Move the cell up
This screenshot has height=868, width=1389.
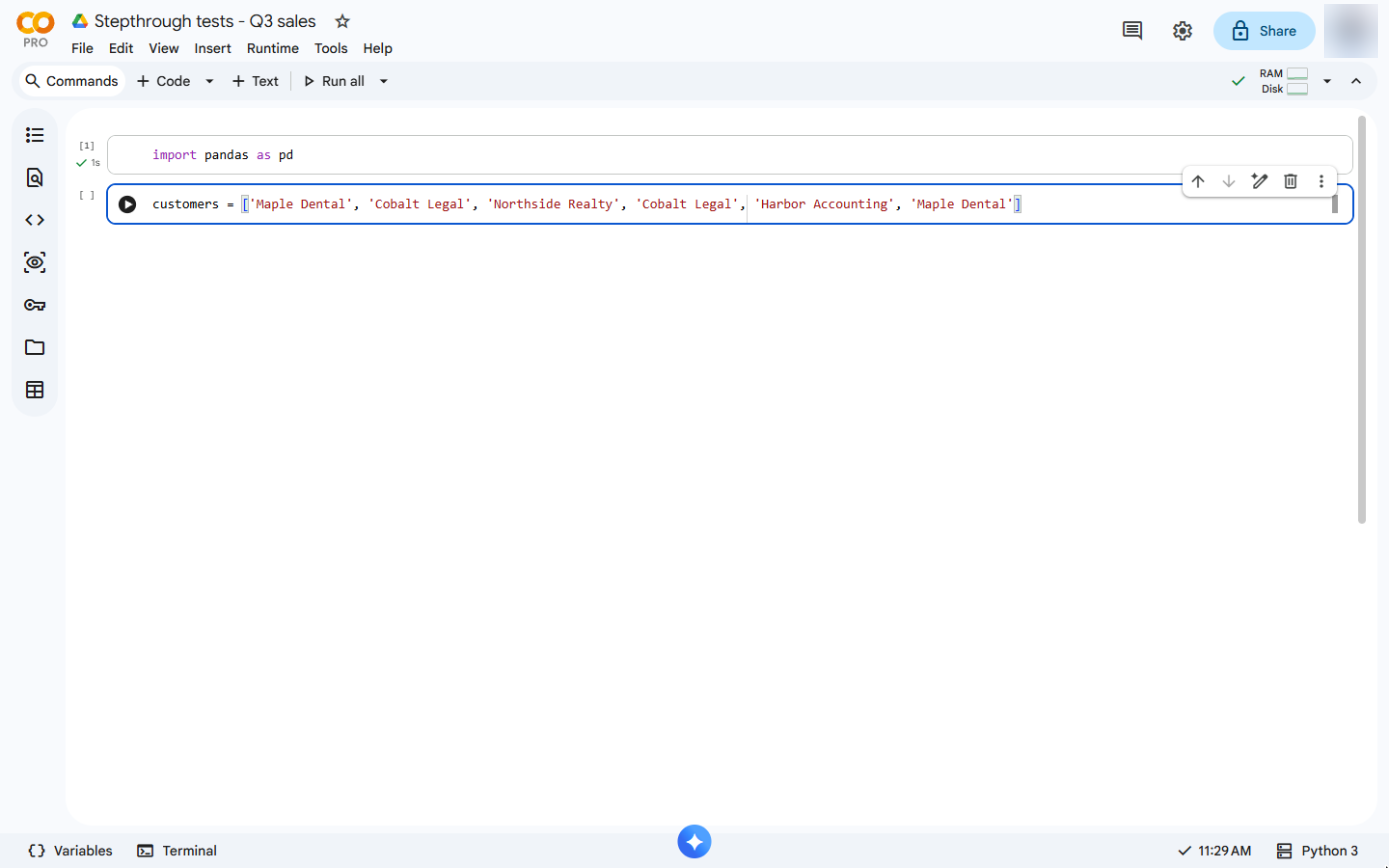tap(1198, 181)
